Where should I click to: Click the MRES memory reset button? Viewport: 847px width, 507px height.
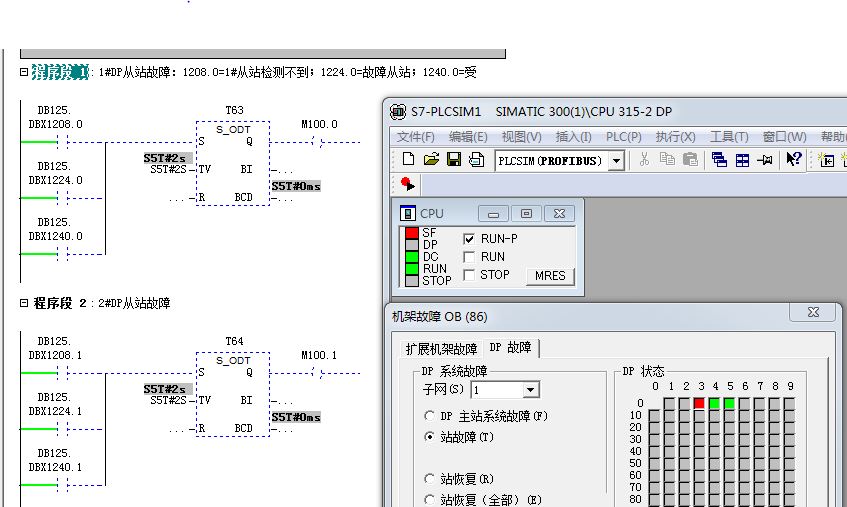point(550,276)
